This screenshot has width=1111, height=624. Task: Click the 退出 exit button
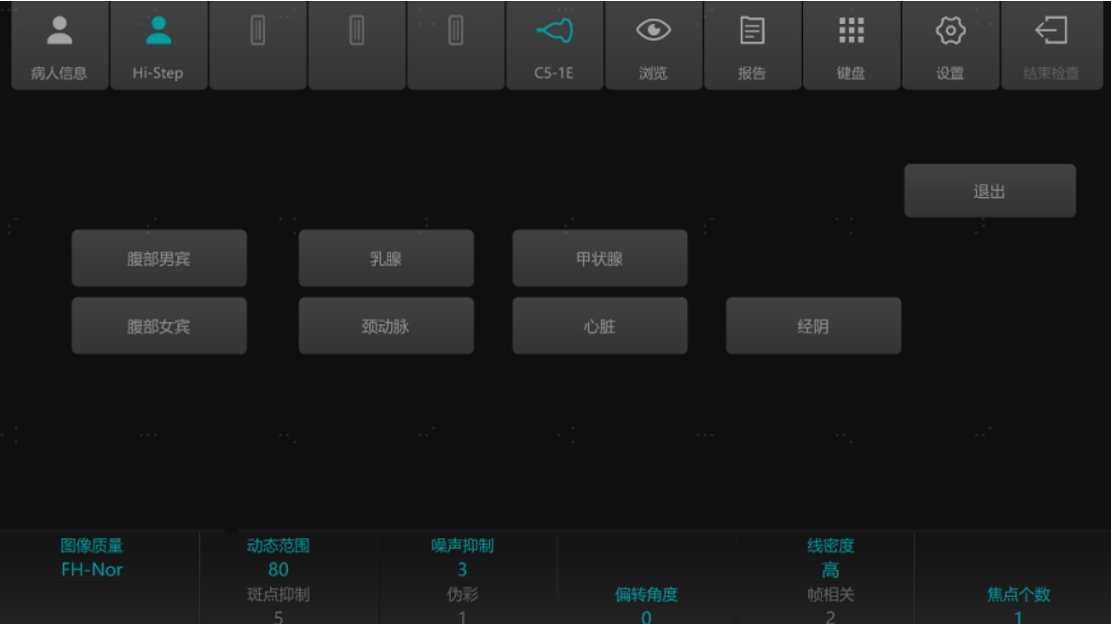989,191
